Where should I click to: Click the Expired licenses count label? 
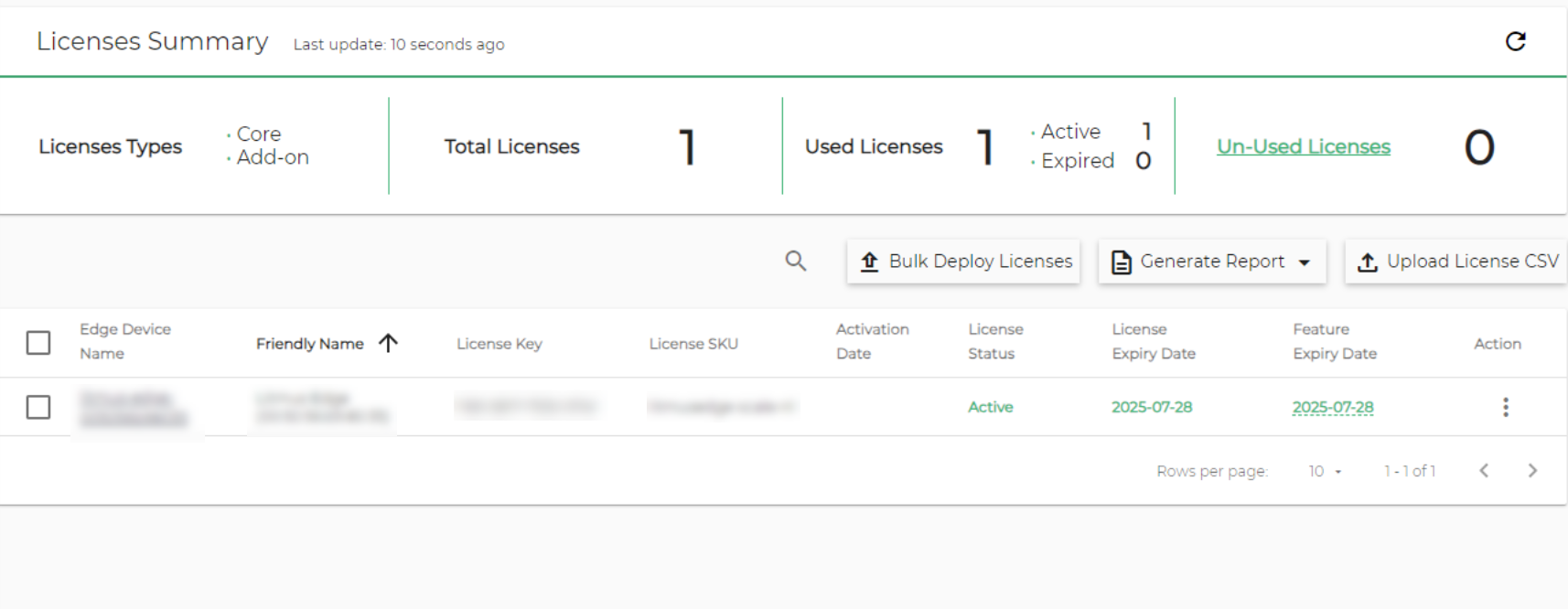(x=1078, y=161)
